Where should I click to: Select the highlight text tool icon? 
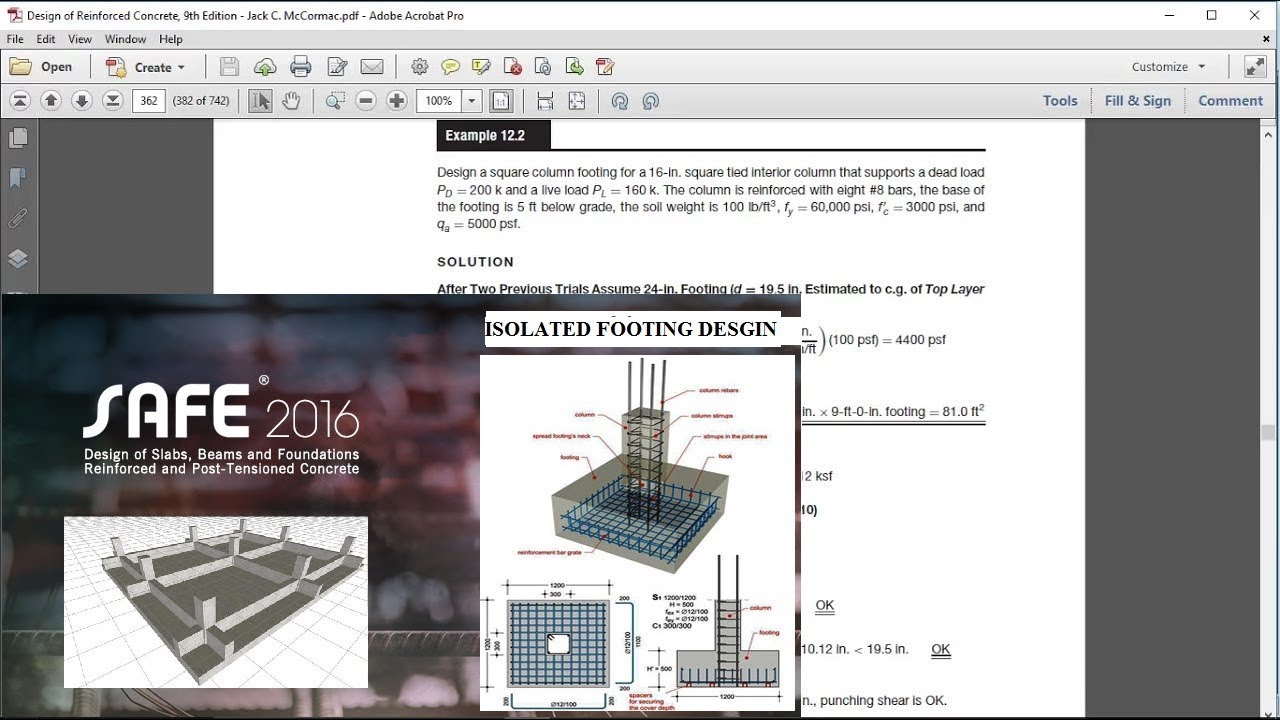point(481,67)
